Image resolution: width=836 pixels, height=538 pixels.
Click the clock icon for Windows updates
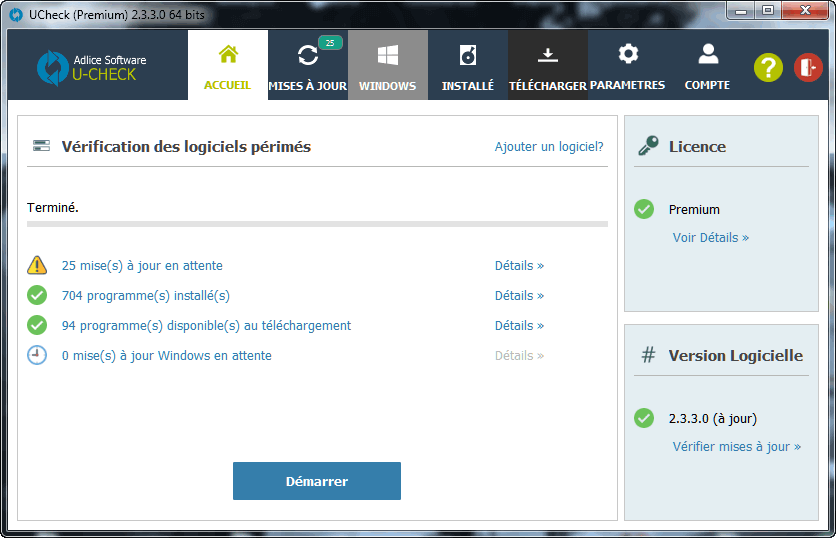[37, 355]
